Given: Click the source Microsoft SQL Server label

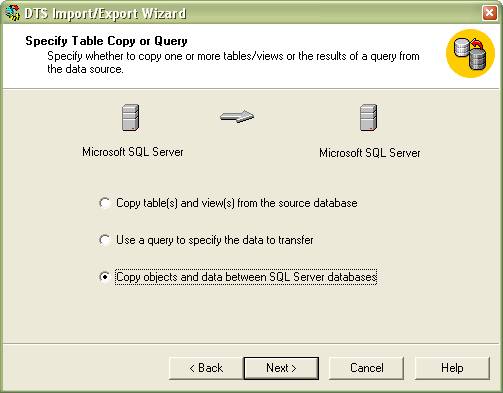Looking at the screenshot, I should (133, 152).
